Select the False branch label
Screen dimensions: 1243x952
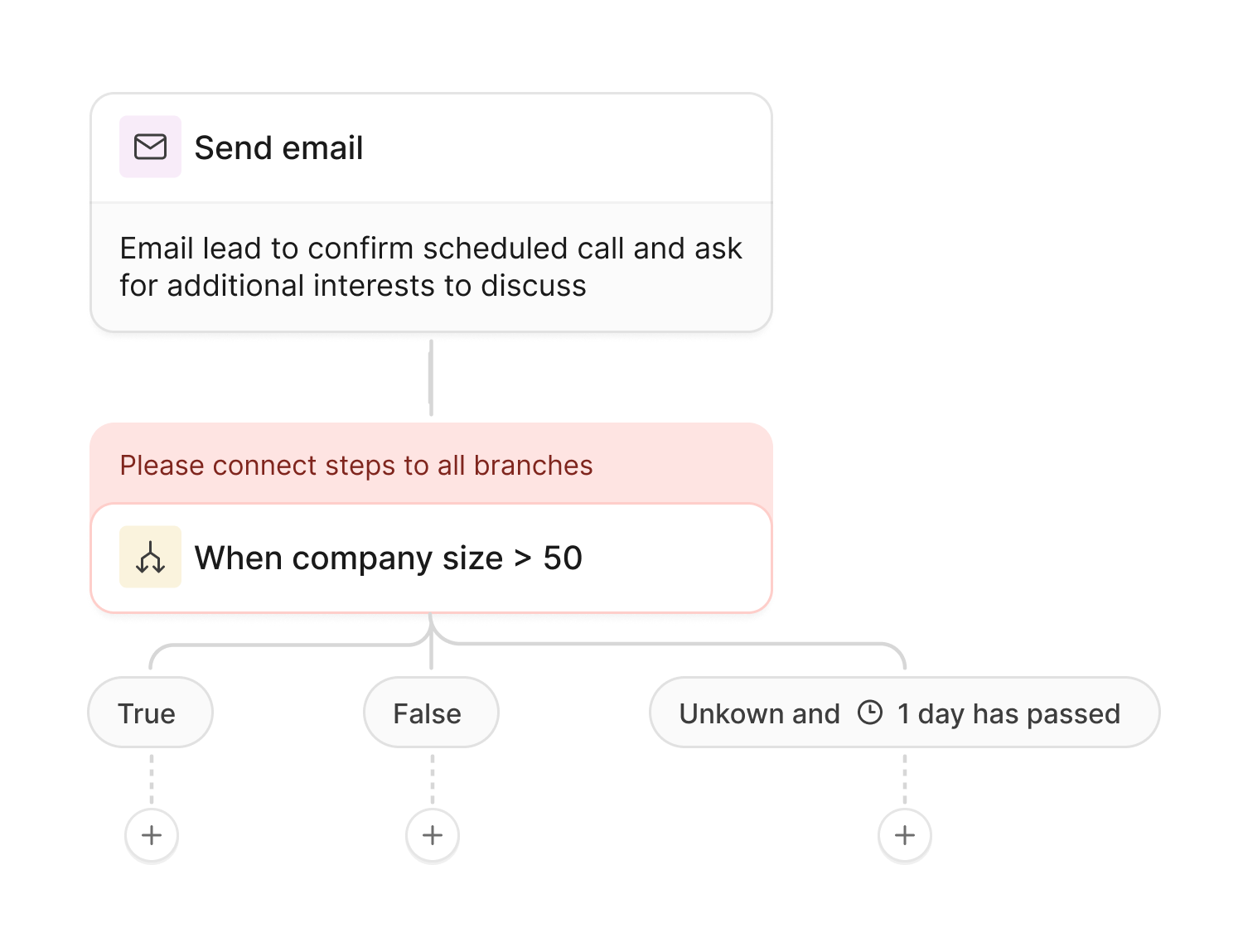pyautogui.click(x=427, y=713)
